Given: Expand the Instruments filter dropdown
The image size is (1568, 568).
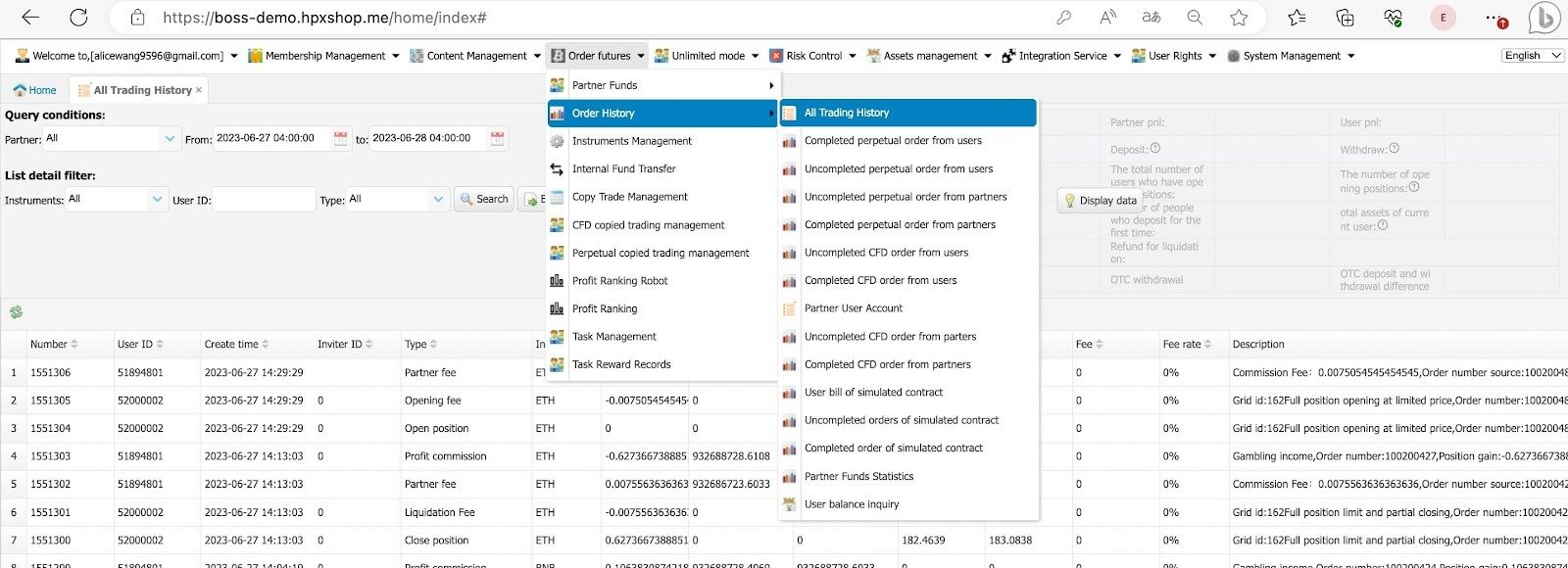Looking at the screenshot, I should [157, 200].
